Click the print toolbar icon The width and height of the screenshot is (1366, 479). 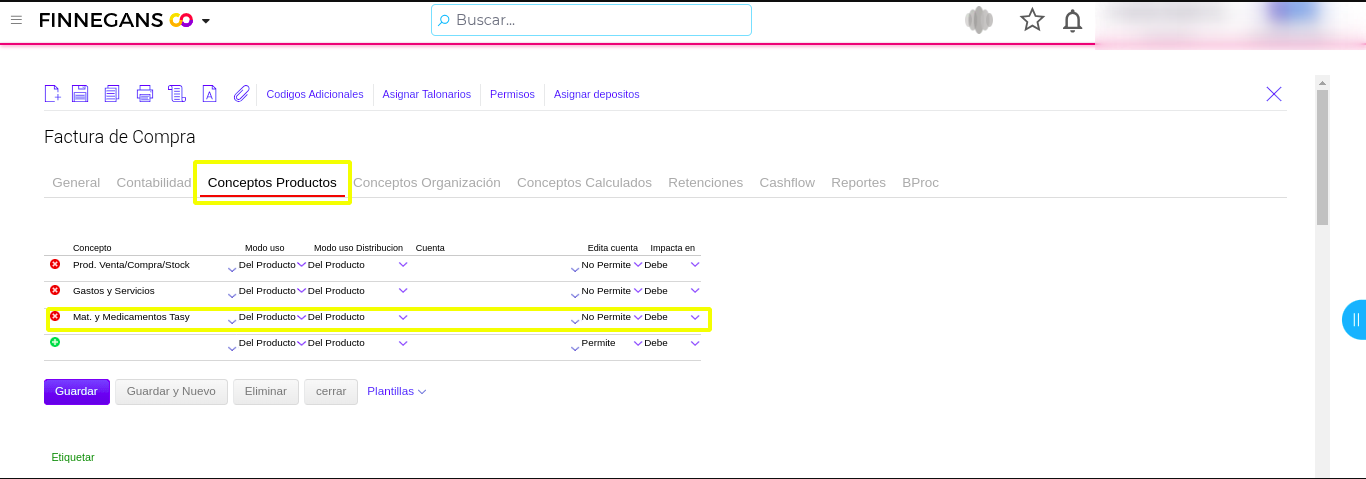pyautogui.click(x=145, y=94)
